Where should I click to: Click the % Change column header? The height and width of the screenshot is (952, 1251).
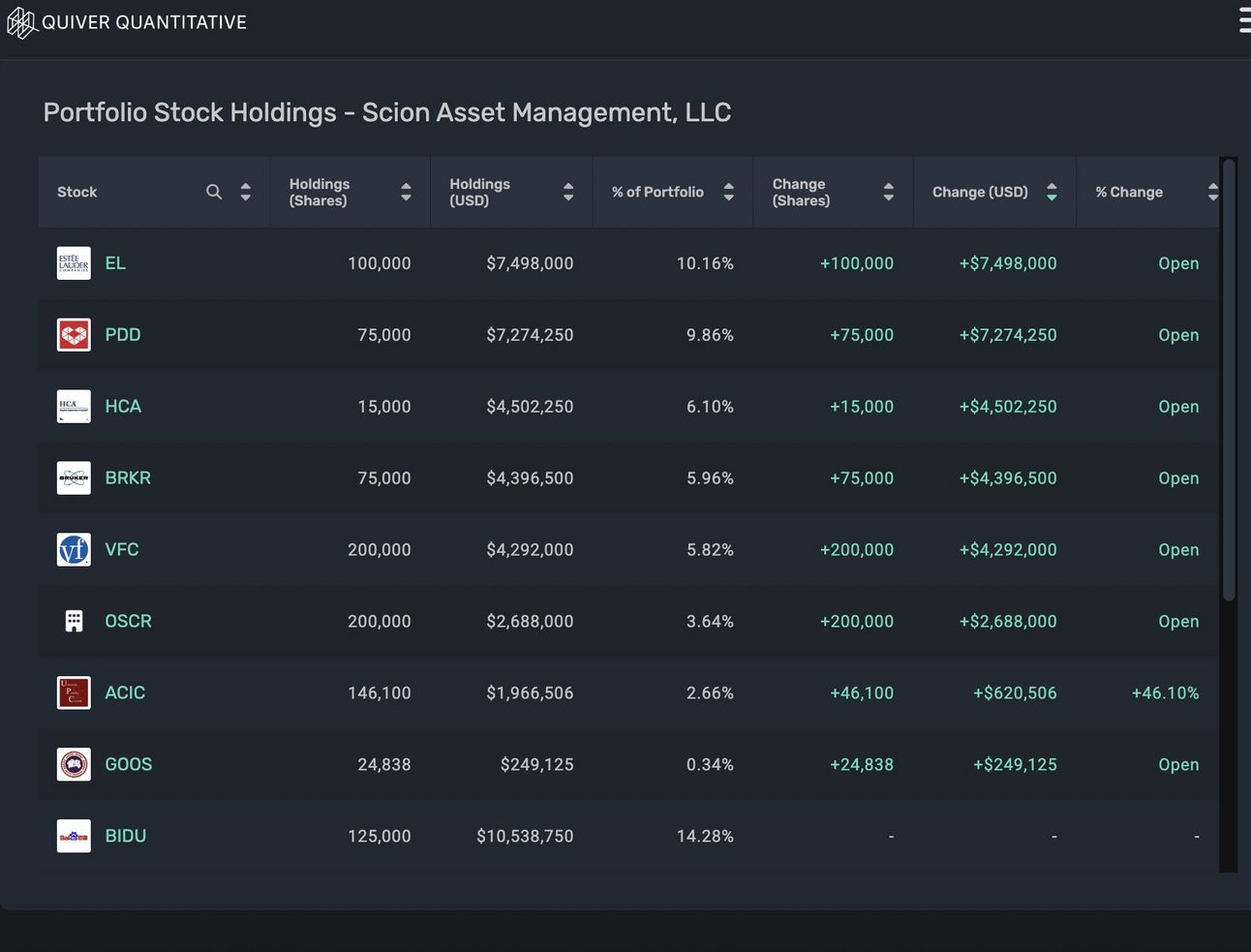(1129, 192)
